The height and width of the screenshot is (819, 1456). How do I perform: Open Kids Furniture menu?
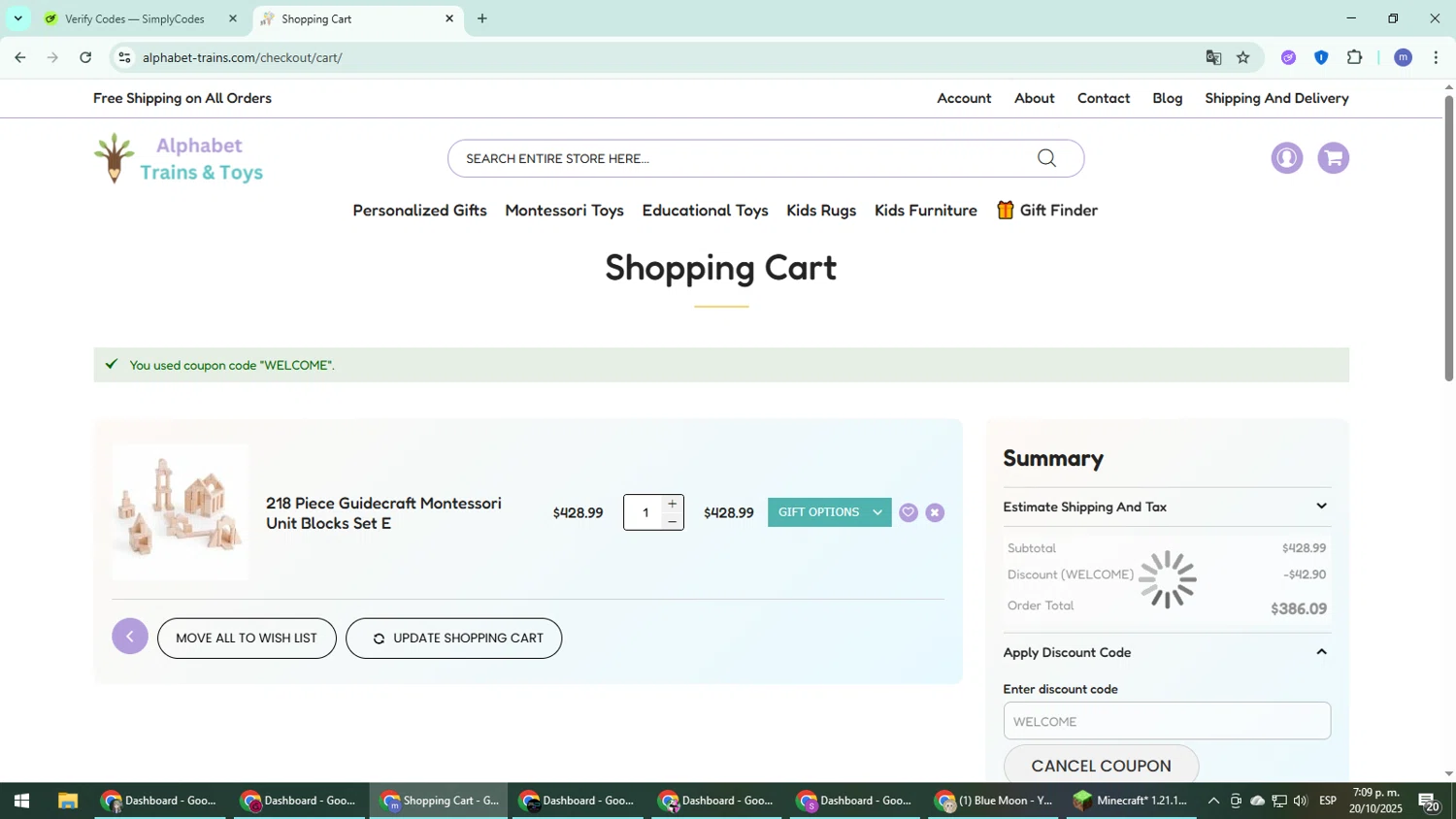(x=926, y=211)
